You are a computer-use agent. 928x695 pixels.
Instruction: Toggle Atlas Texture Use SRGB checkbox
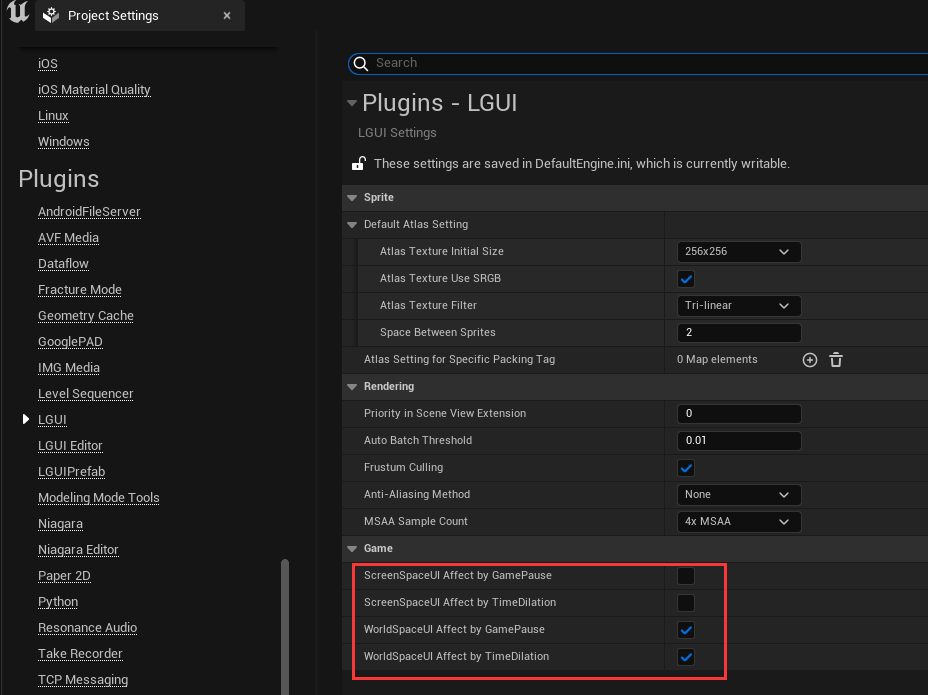pyautogui.click(x=686, y=279)
